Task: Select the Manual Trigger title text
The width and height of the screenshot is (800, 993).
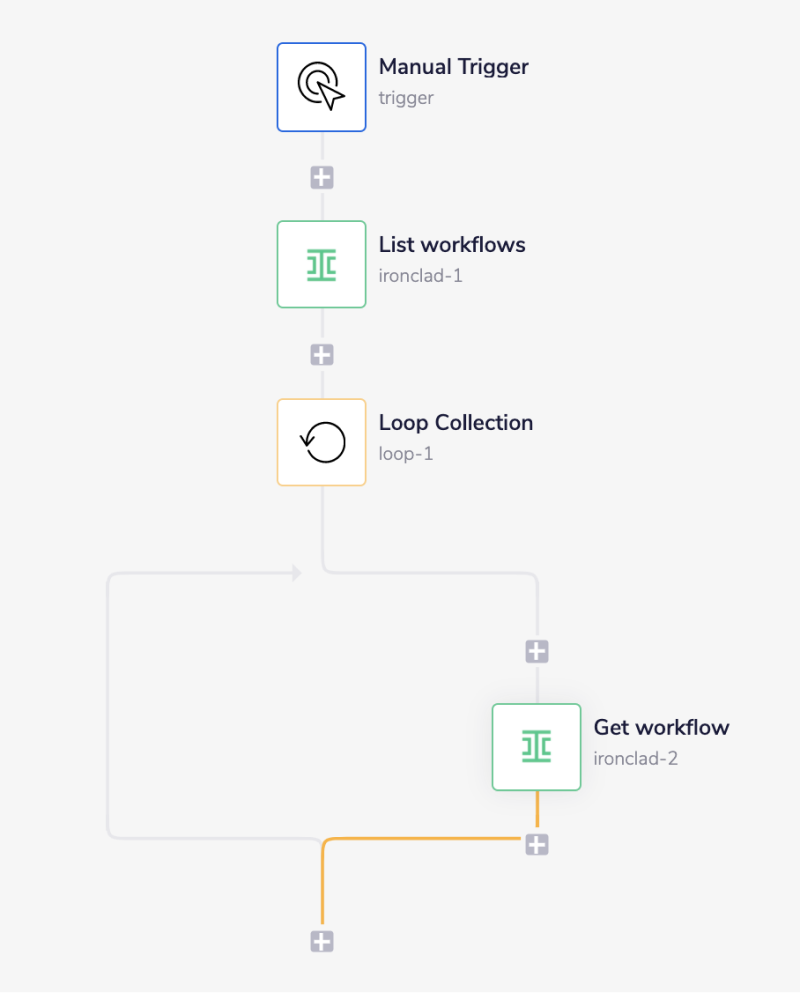Action: [x=453, y=66]
